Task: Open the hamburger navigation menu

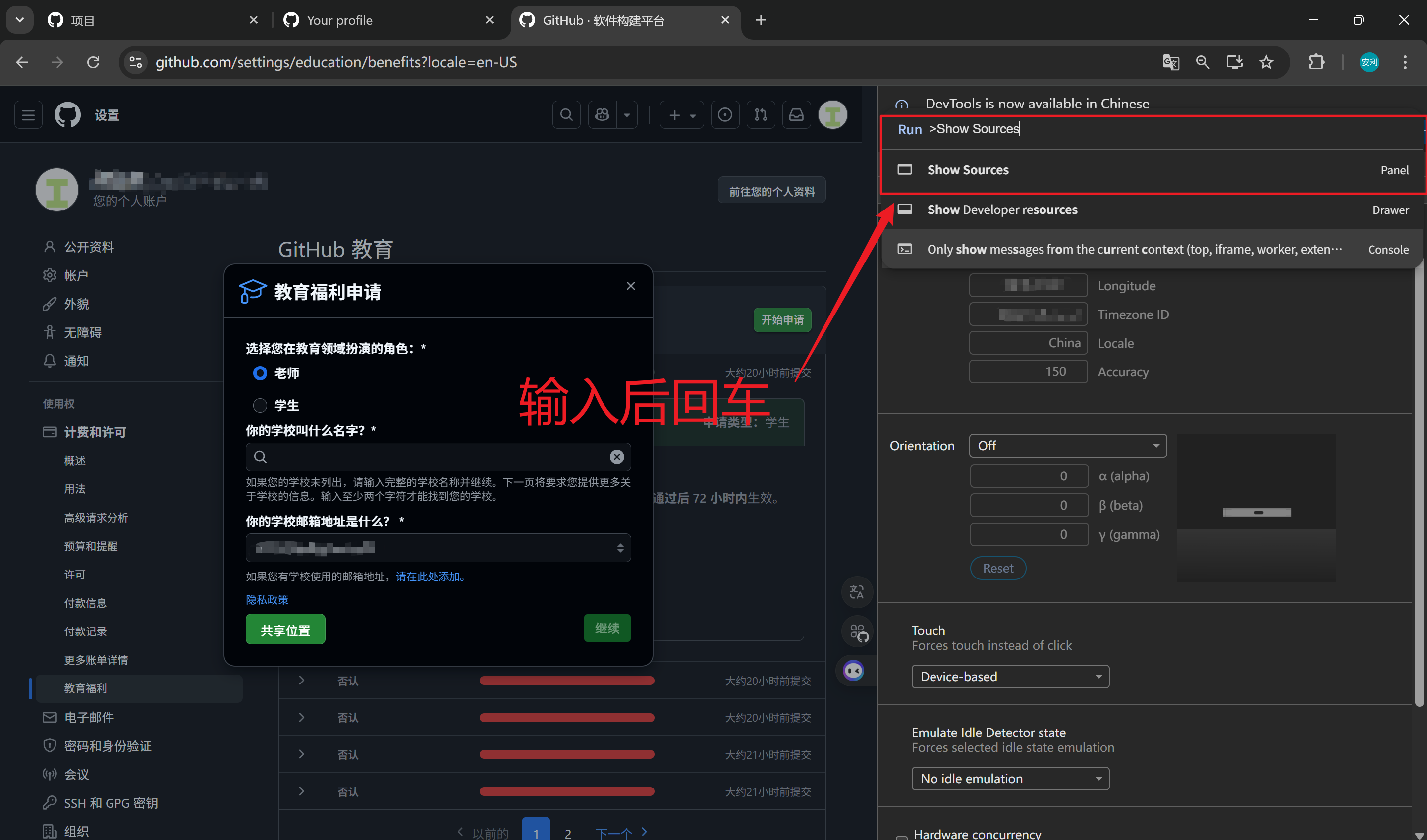Action: click(x=28, y=115)
